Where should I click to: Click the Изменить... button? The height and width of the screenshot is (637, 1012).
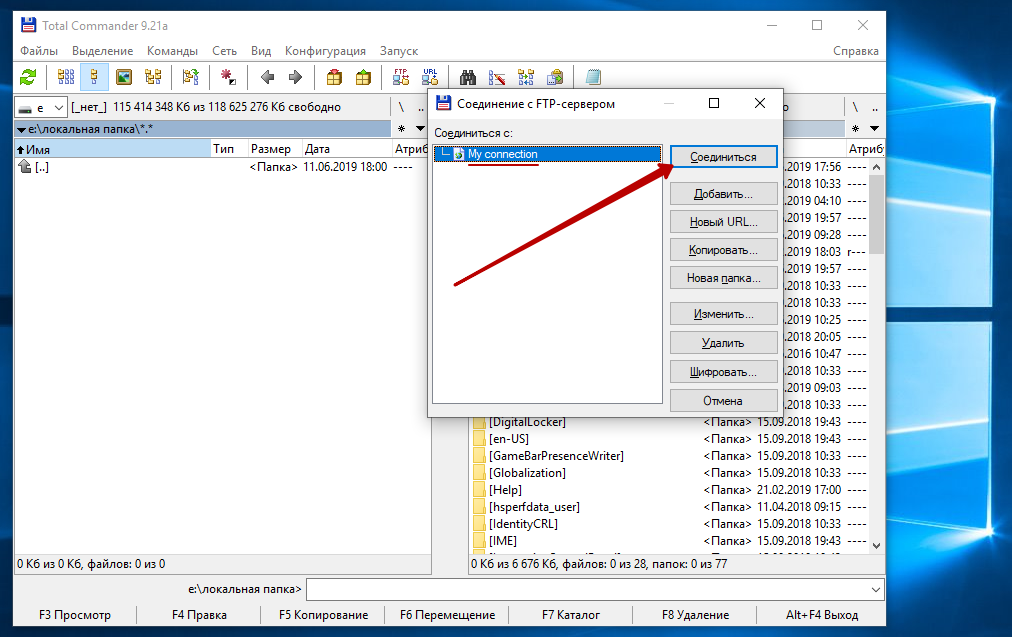[x=724, y=314]
